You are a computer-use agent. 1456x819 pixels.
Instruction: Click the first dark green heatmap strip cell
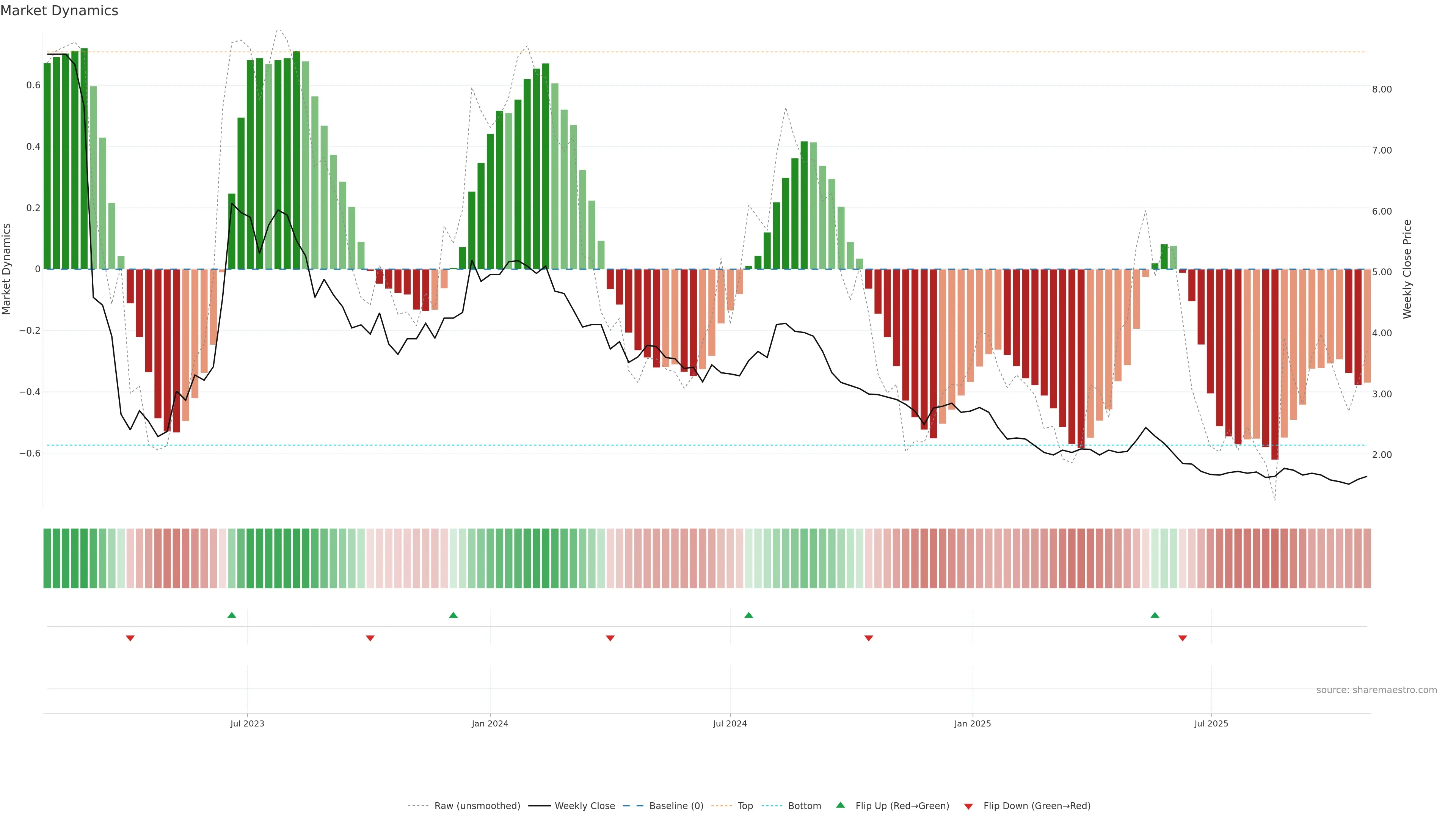point(47,559)
